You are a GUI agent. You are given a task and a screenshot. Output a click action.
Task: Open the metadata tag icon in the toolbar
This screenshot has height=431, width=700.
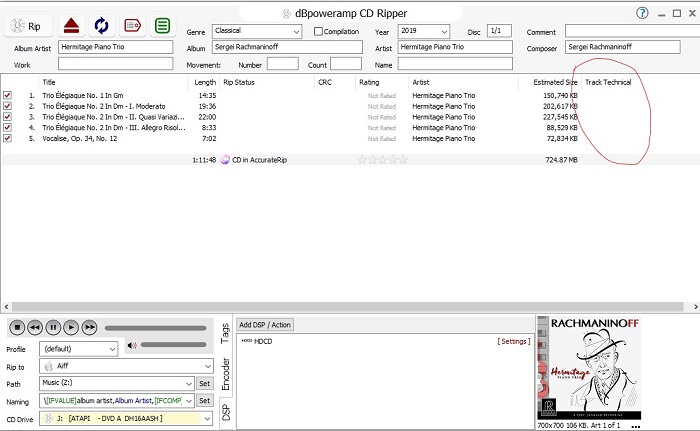click(x=132, y=27)
